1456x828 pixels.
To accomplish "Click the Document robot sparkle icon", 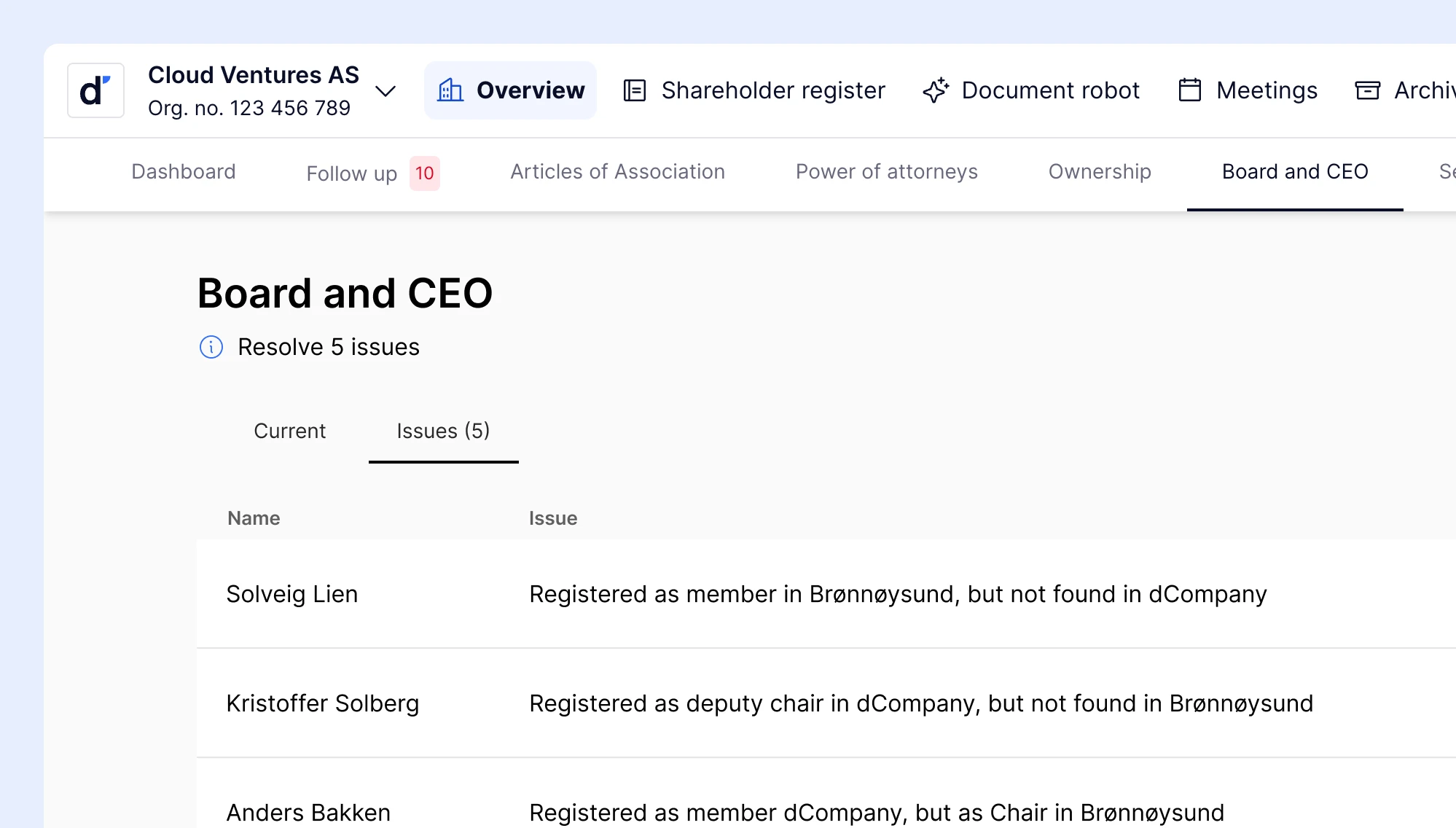I will point(936,90).
